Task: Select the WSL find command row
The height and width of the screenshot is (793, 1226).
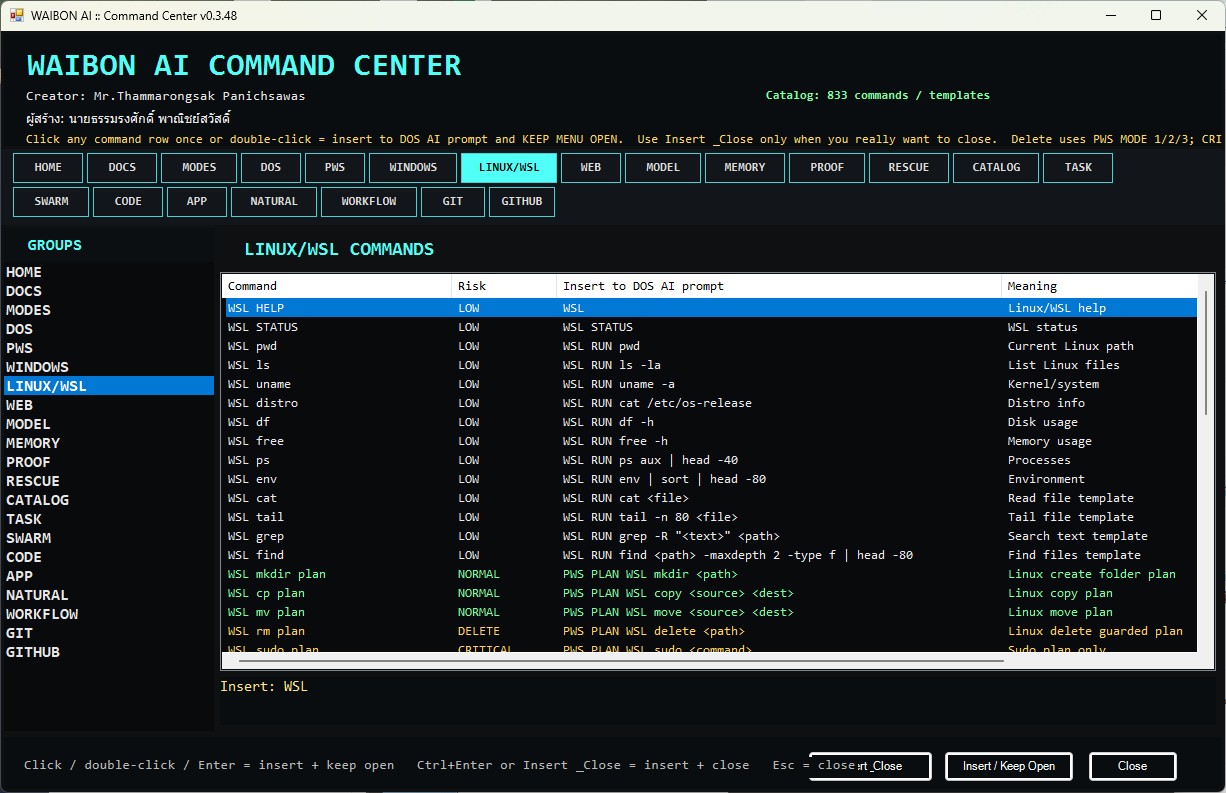Action: 710,555
